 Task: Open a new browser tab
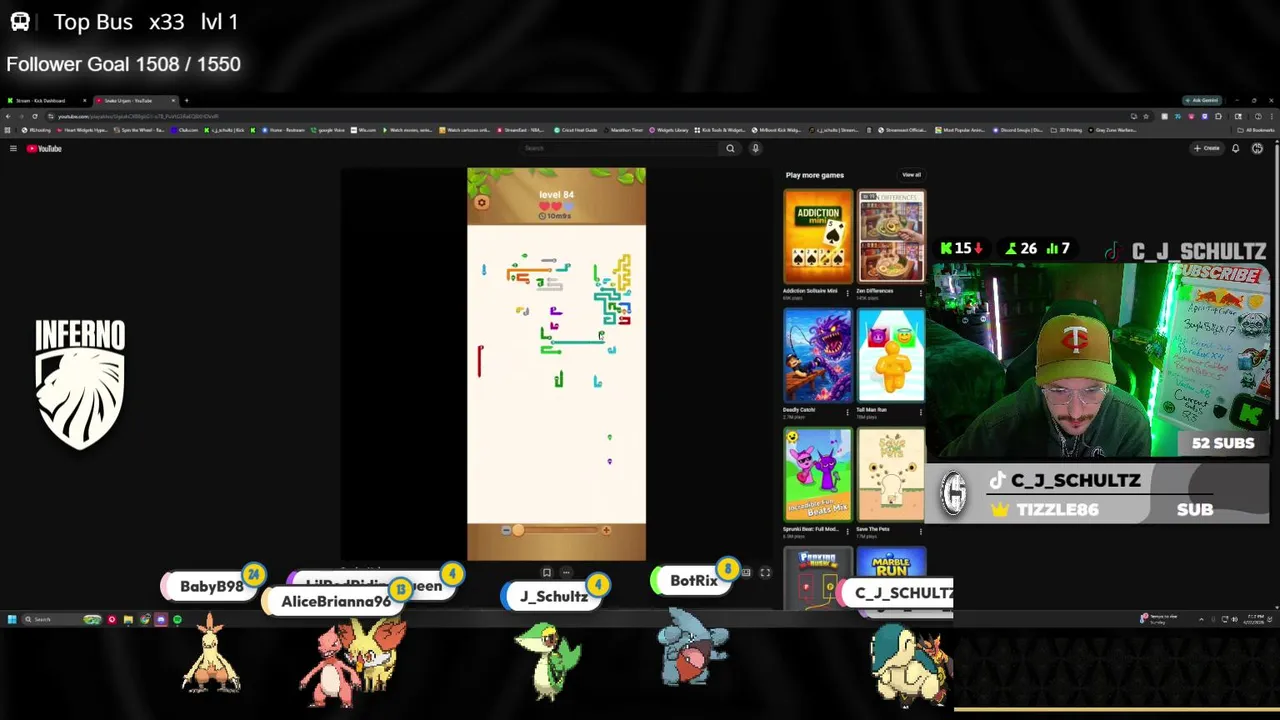186,101
